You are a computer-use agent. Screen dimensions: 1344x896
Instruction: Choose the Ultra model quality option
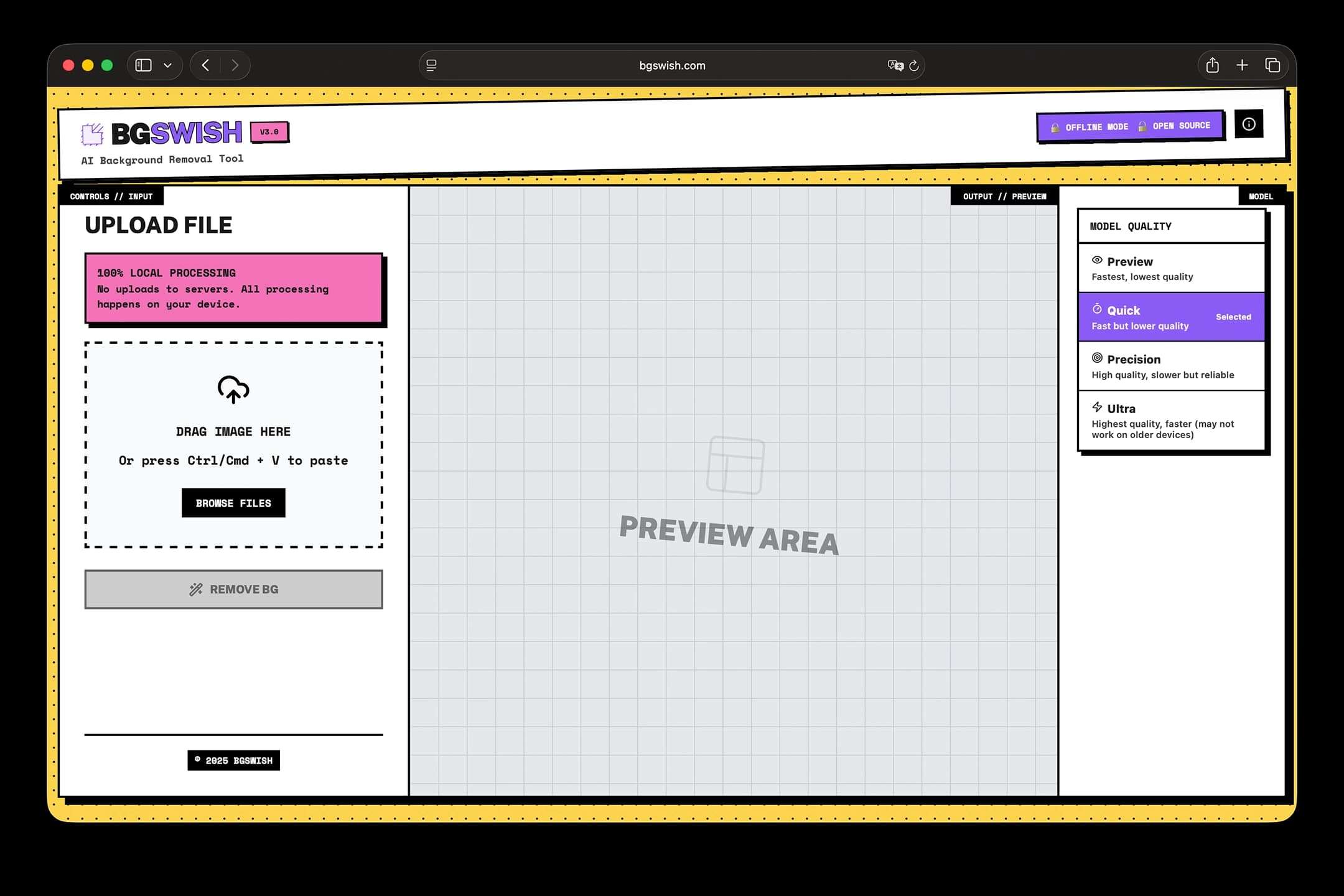[1171, 421]
